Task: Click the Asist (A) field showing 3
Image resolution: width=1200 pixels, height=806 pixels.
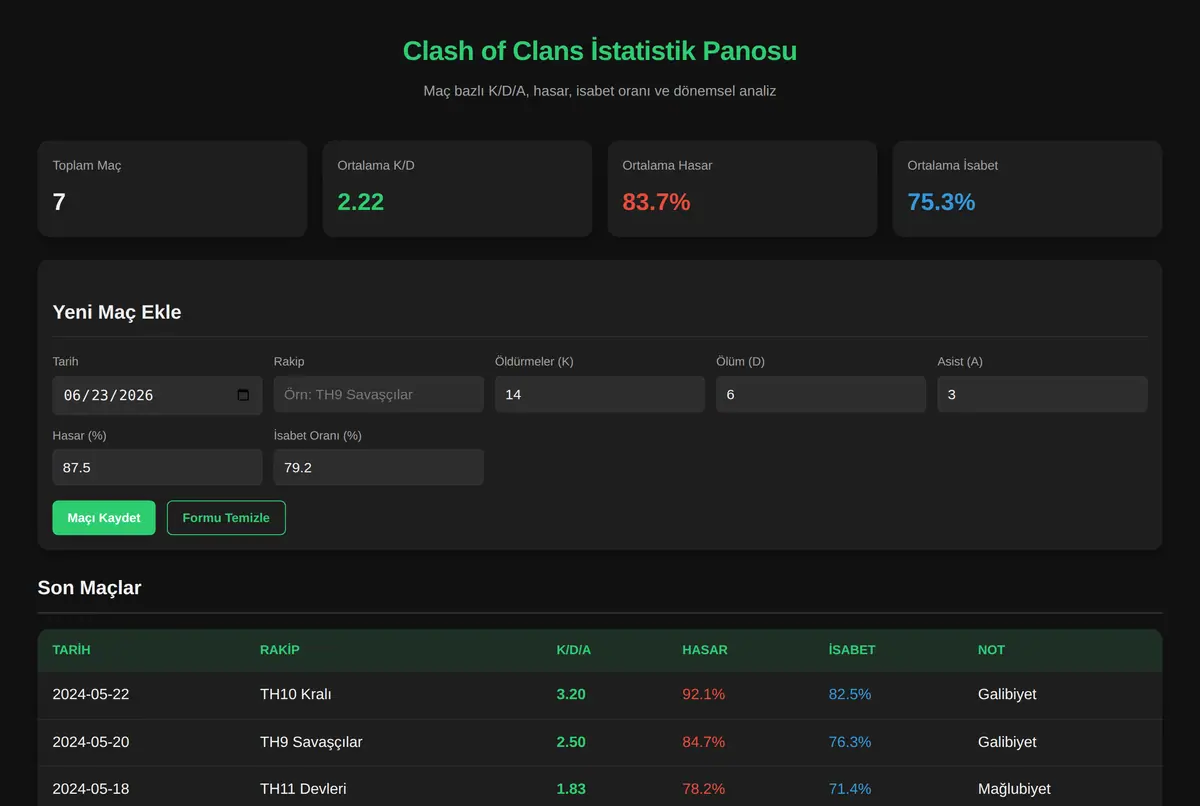Action: click(1042, 395)
